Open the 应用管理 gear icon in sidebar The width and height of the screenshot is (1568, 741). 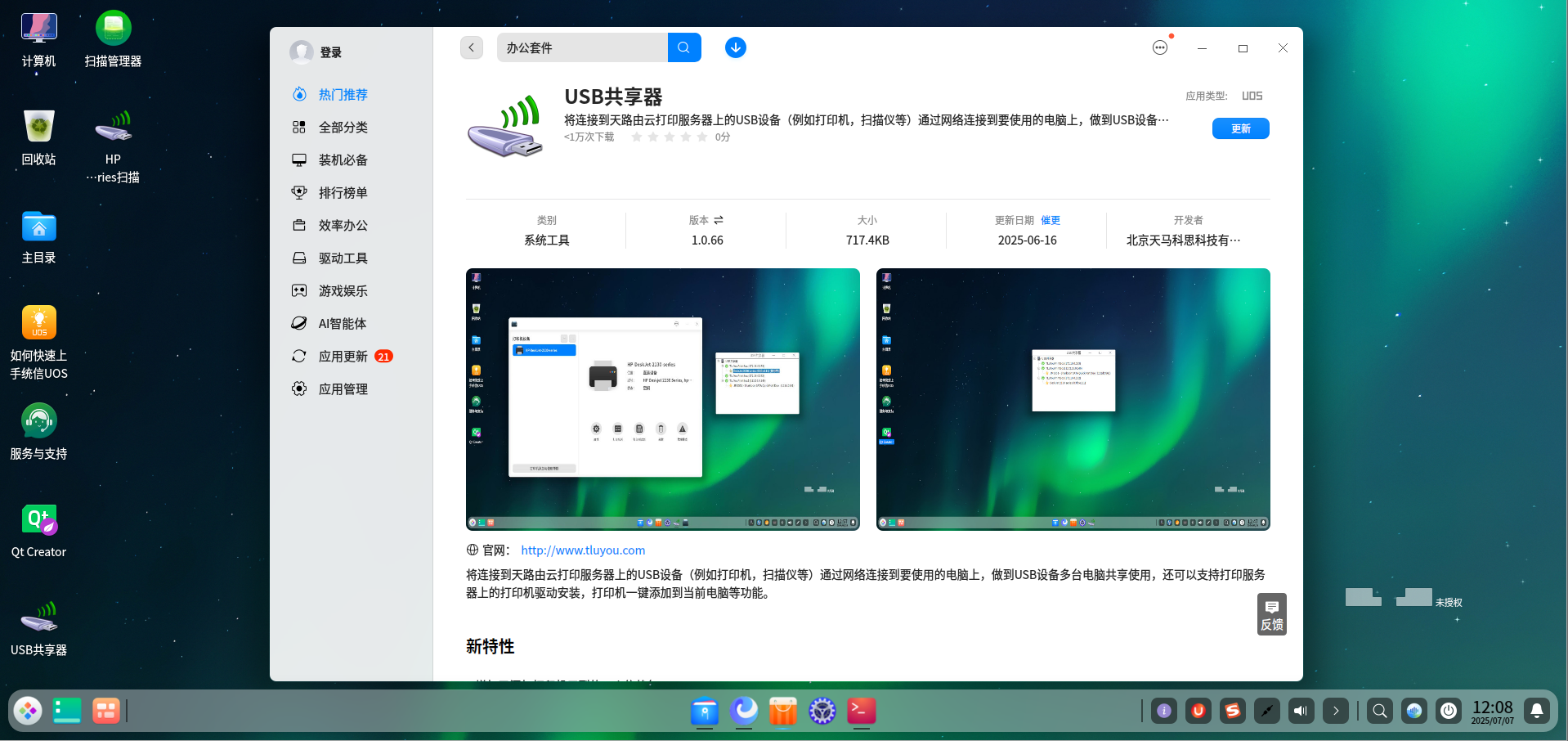click(x=299, y=388)
